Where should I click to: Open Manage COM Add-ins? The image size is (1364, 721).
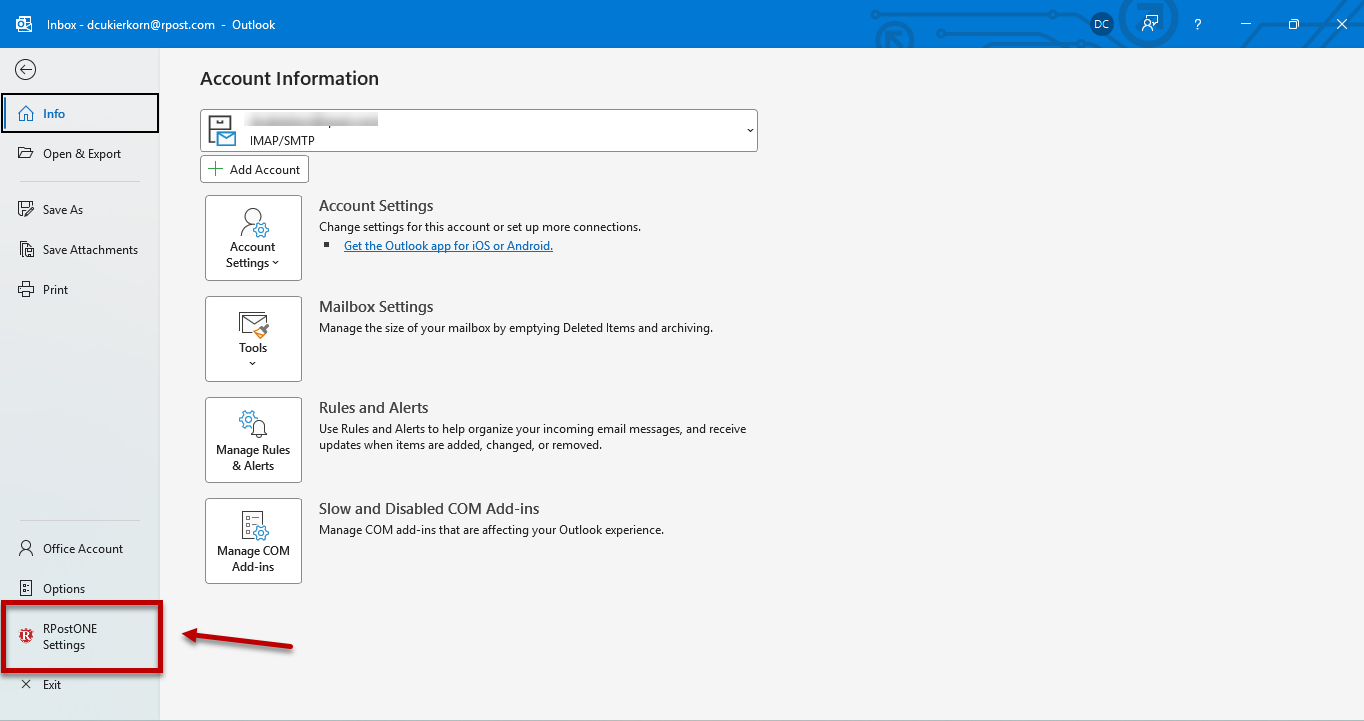click(x=253, y=541)
